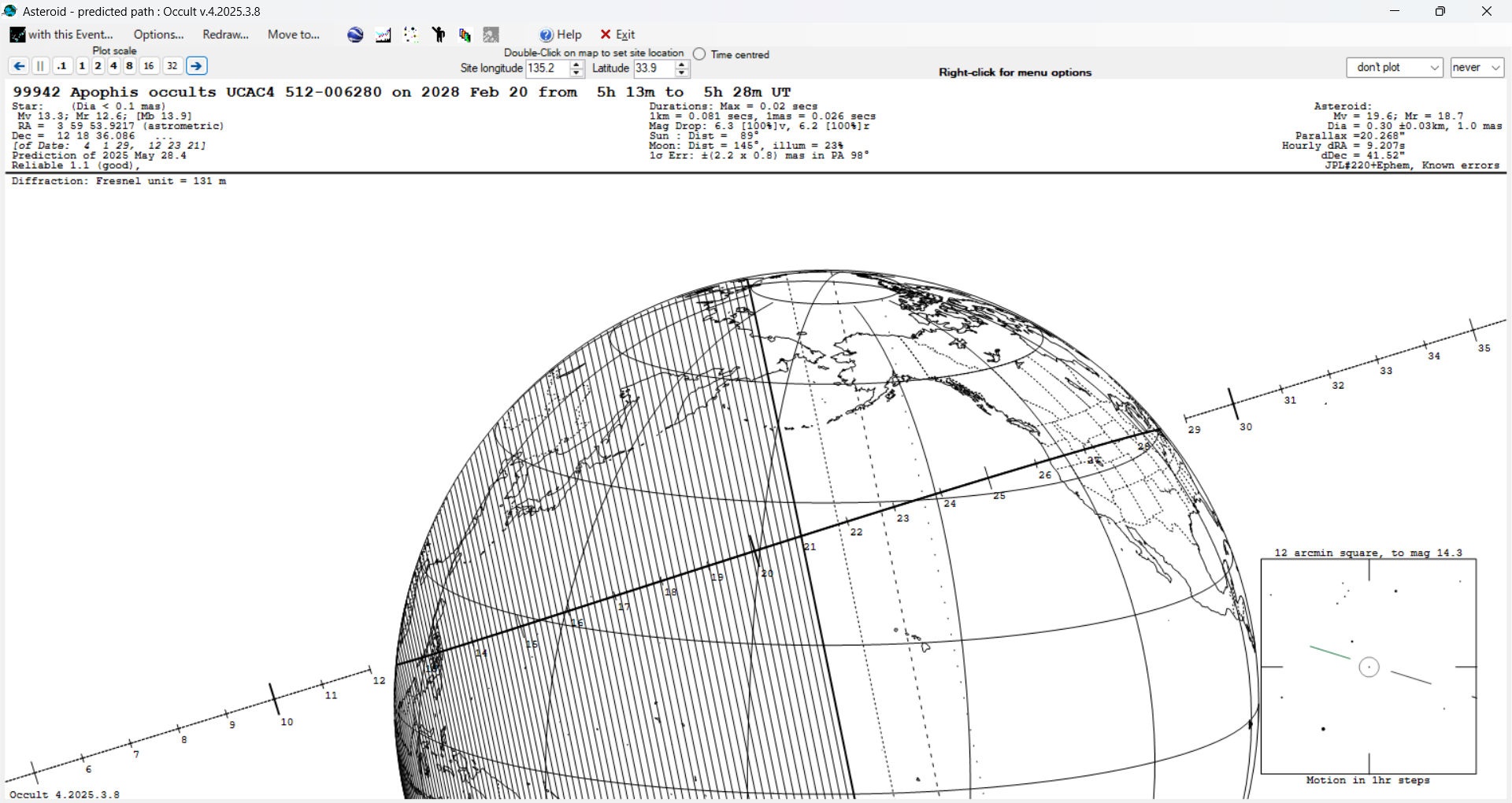
Task: Click the blue Help question mark
Action: click(547, 35)
